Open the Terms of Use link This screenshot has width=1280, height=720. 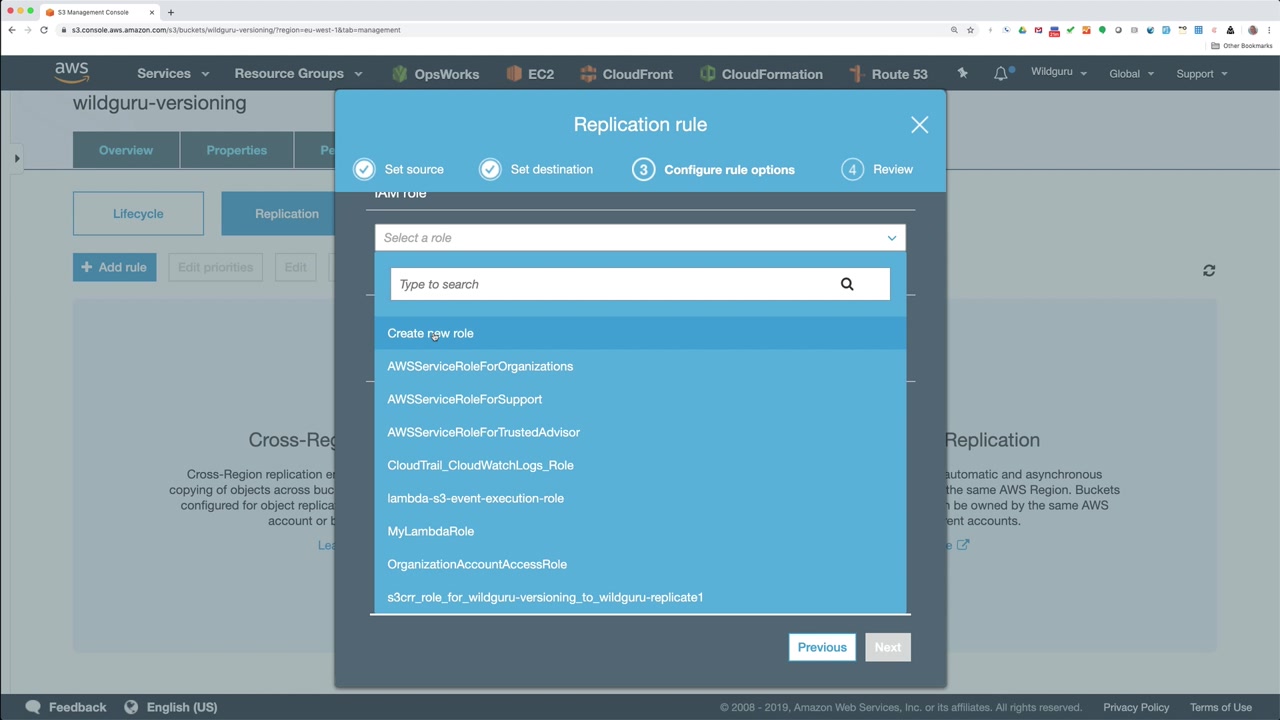[1221, 707]
